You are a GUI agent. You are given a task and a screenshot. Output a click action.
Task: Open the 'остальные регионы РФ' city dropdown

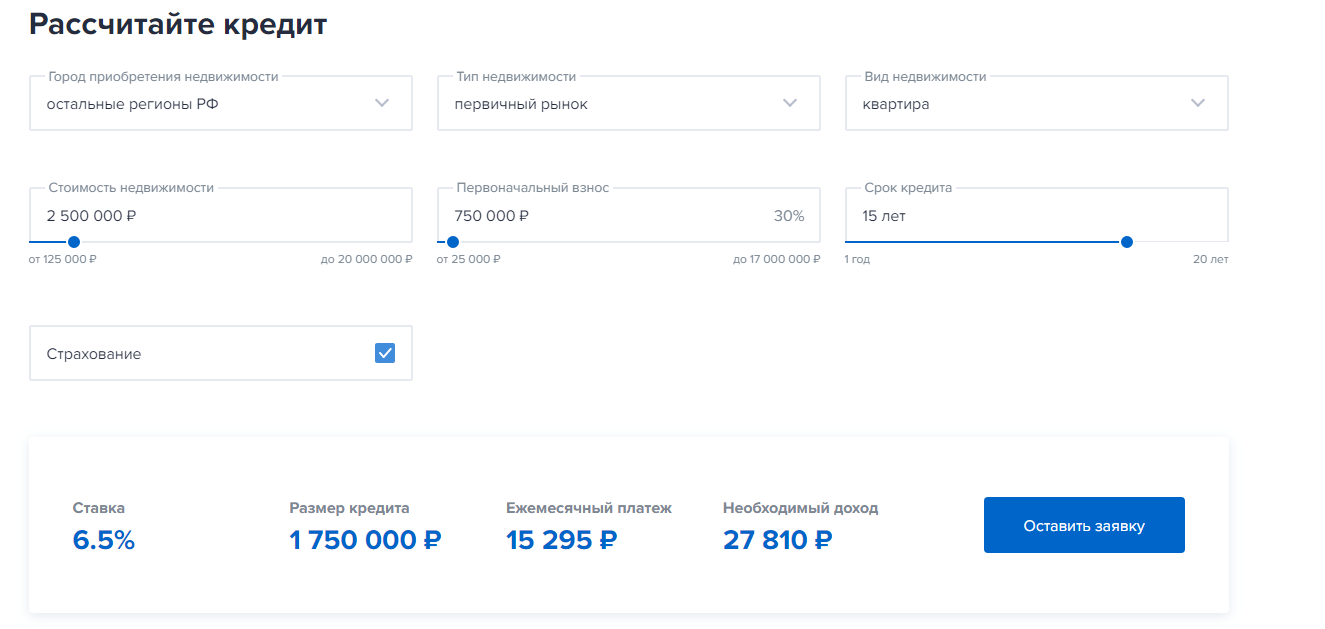(x=200, y=104)
